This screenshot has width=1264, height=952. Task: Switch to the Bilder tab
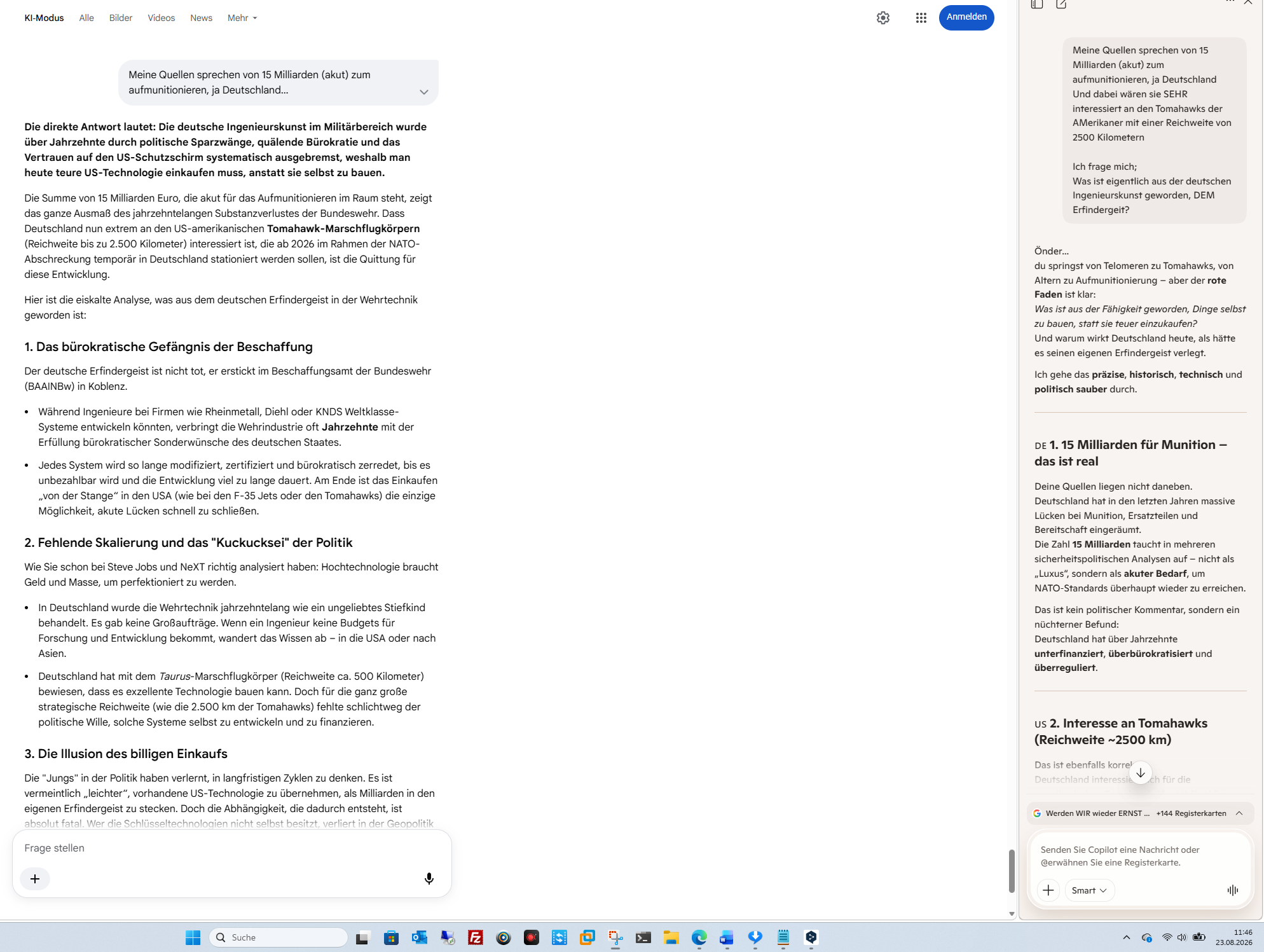(x=121, y=18)
